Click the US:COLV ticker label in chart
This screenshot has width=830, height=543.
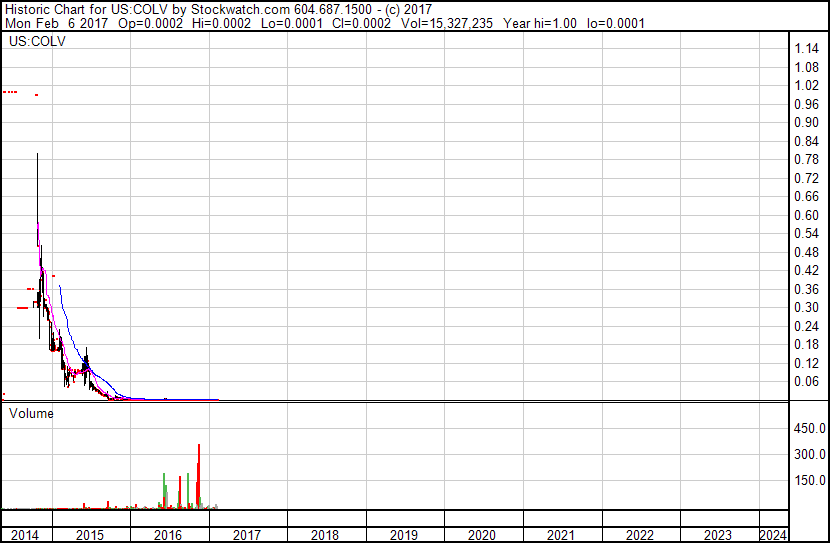pos(34,43)
